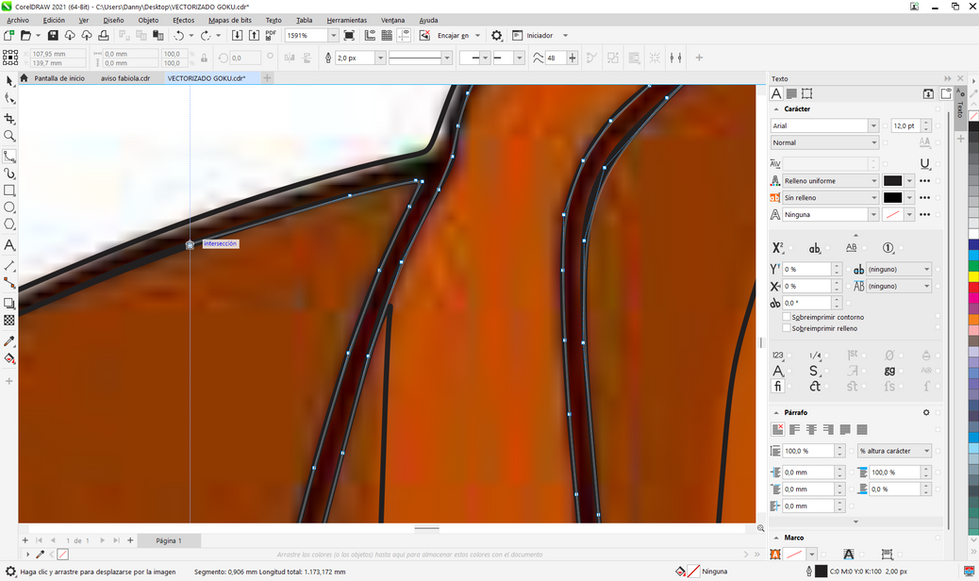Select the Polygon tool
Viewport: 979px width, 581px height.
coord(9,225)
